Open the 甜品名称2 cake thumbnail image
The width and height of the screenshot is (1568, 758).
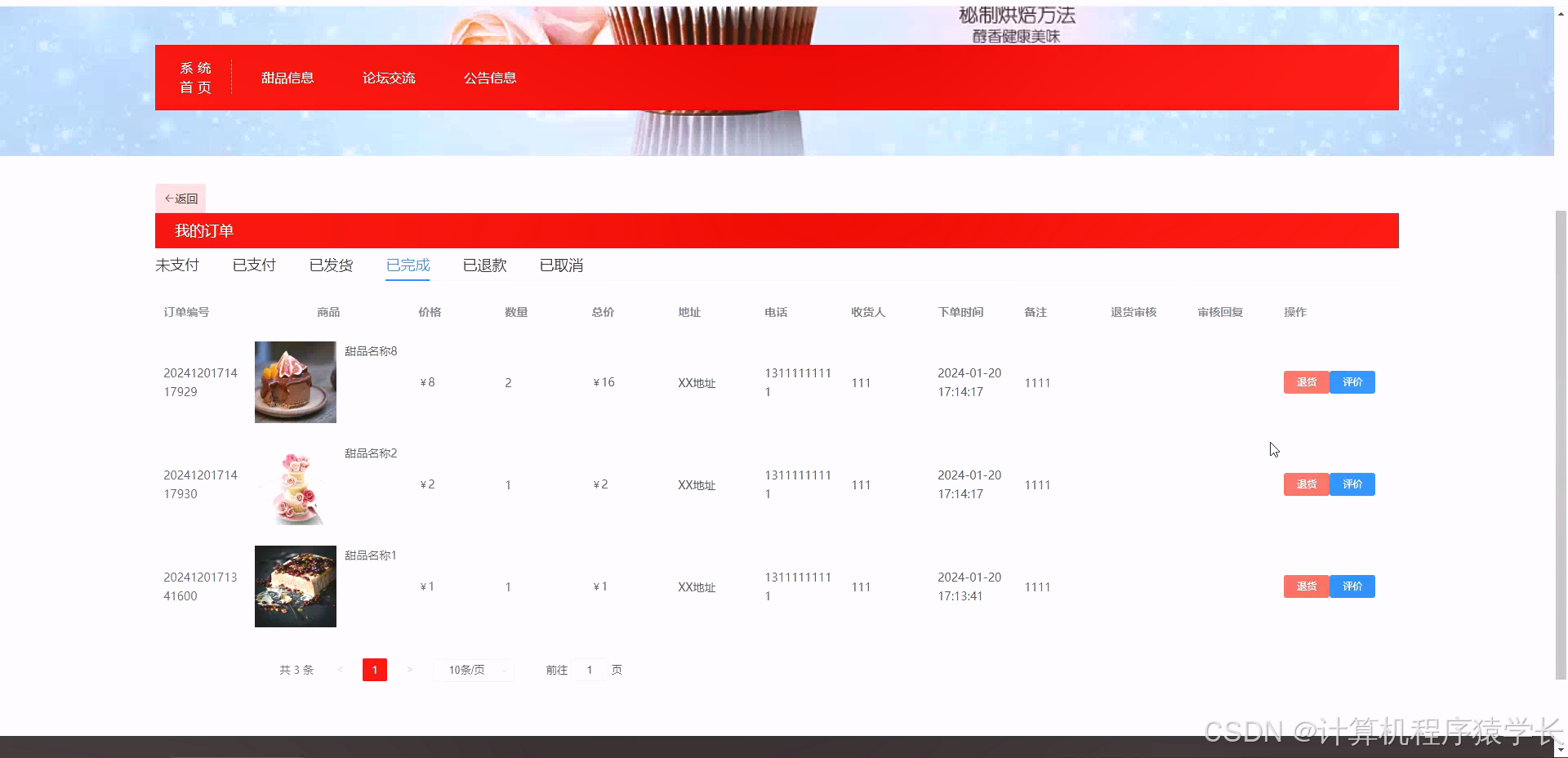tap(295, 484)
